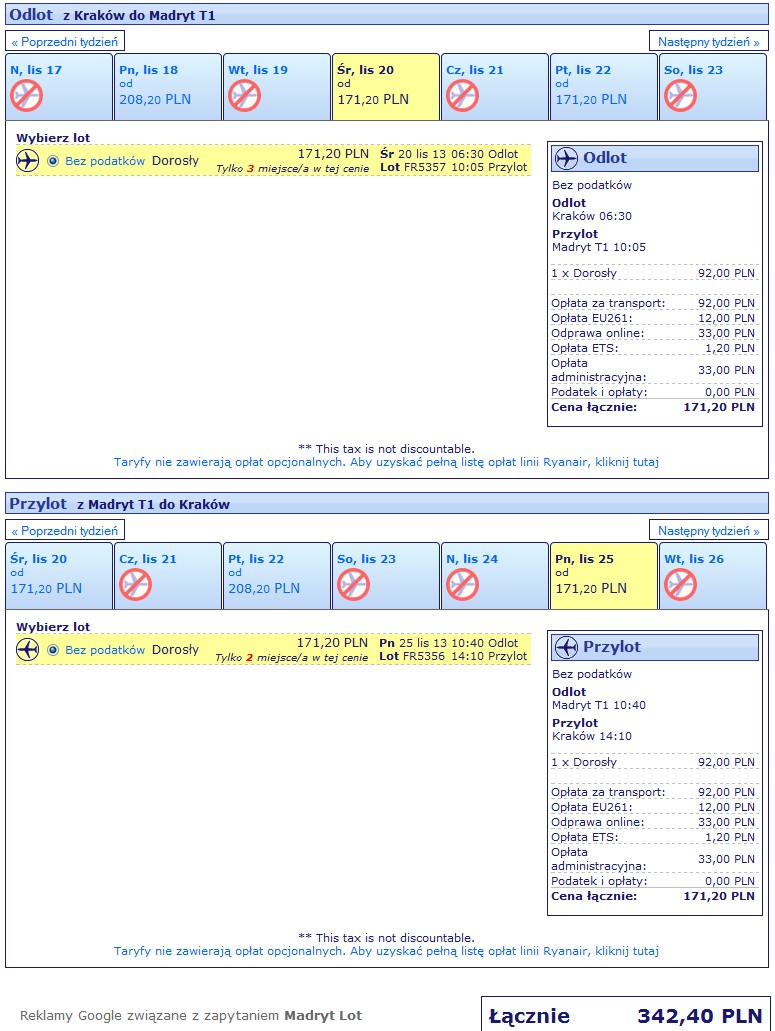Image resolution: width=775 pixels, height=1031 pixels.
Task: Click 'Opłata administracyjna' row in Przylot summary
Action: point(653,859)
